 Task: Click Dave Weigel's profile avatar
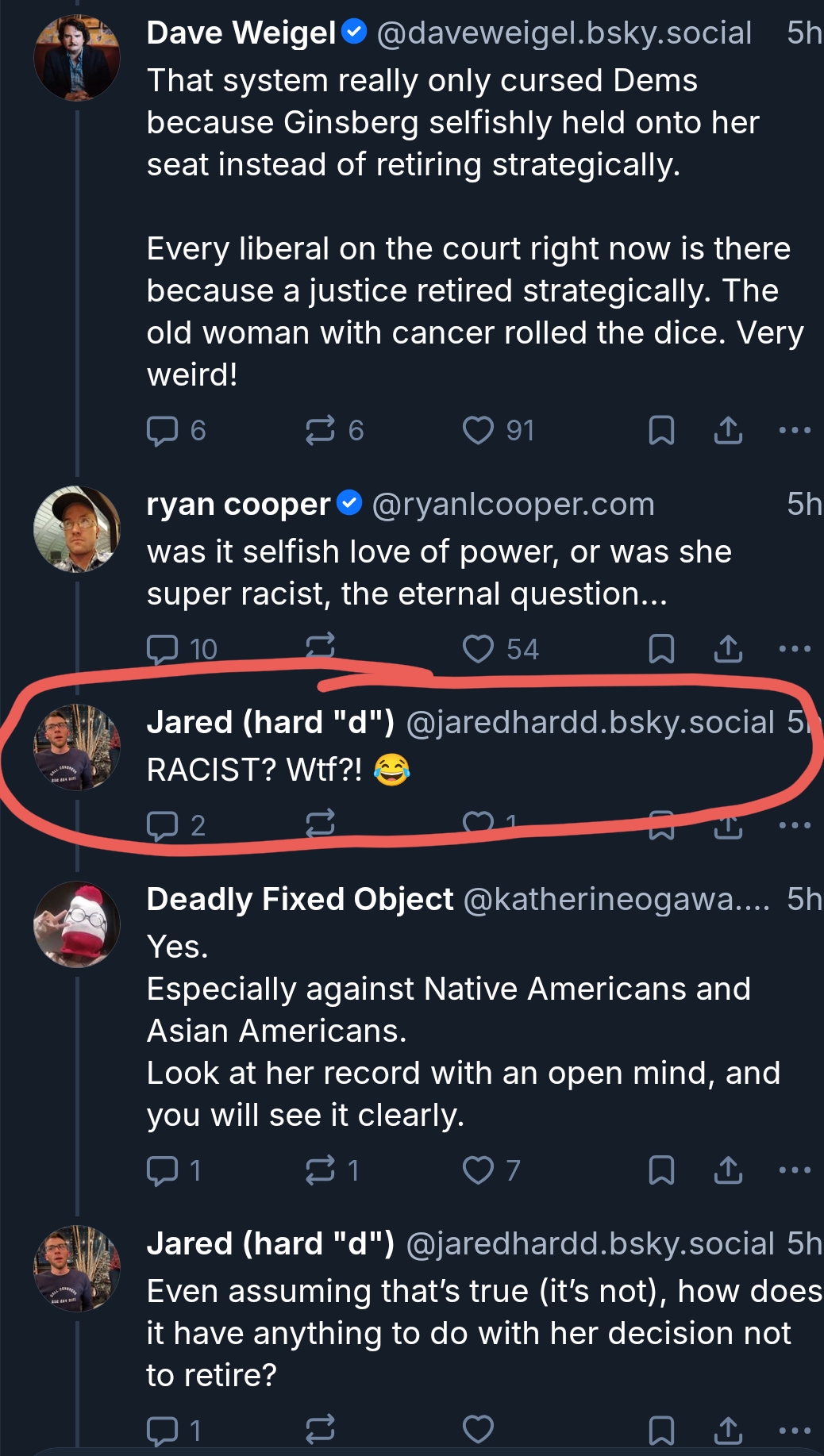77,58
